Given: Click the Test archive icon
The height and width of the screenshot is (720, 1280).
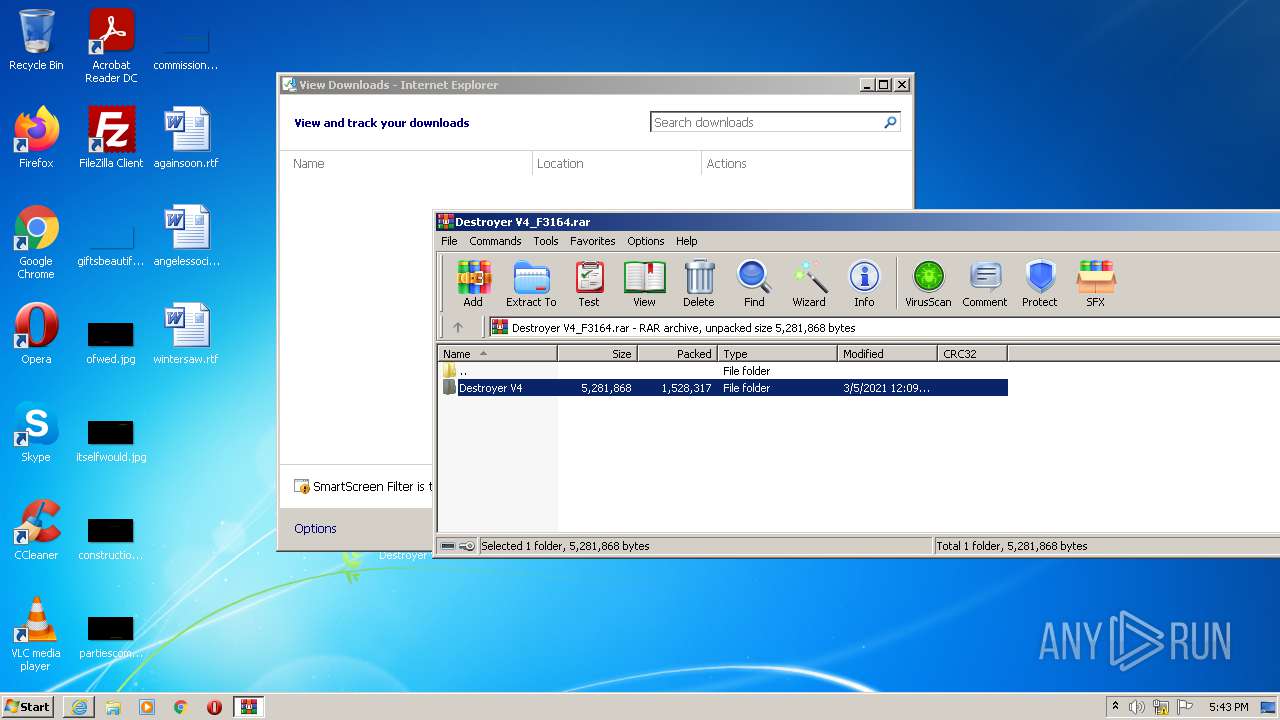Looking at the screenshot, I should (589, 284).
